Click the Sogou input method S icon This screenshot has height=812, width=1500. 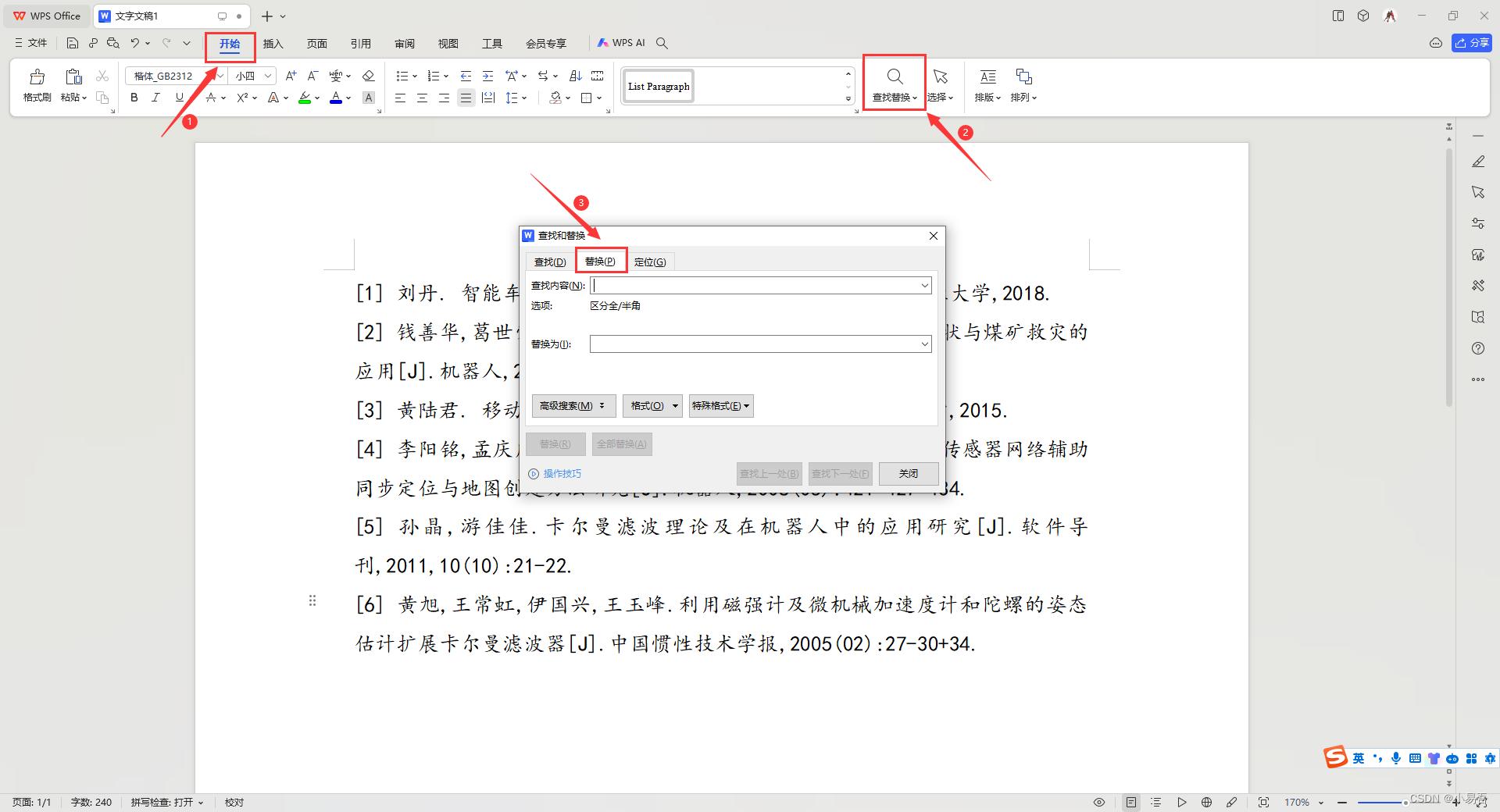click(x=1335, y=757)
